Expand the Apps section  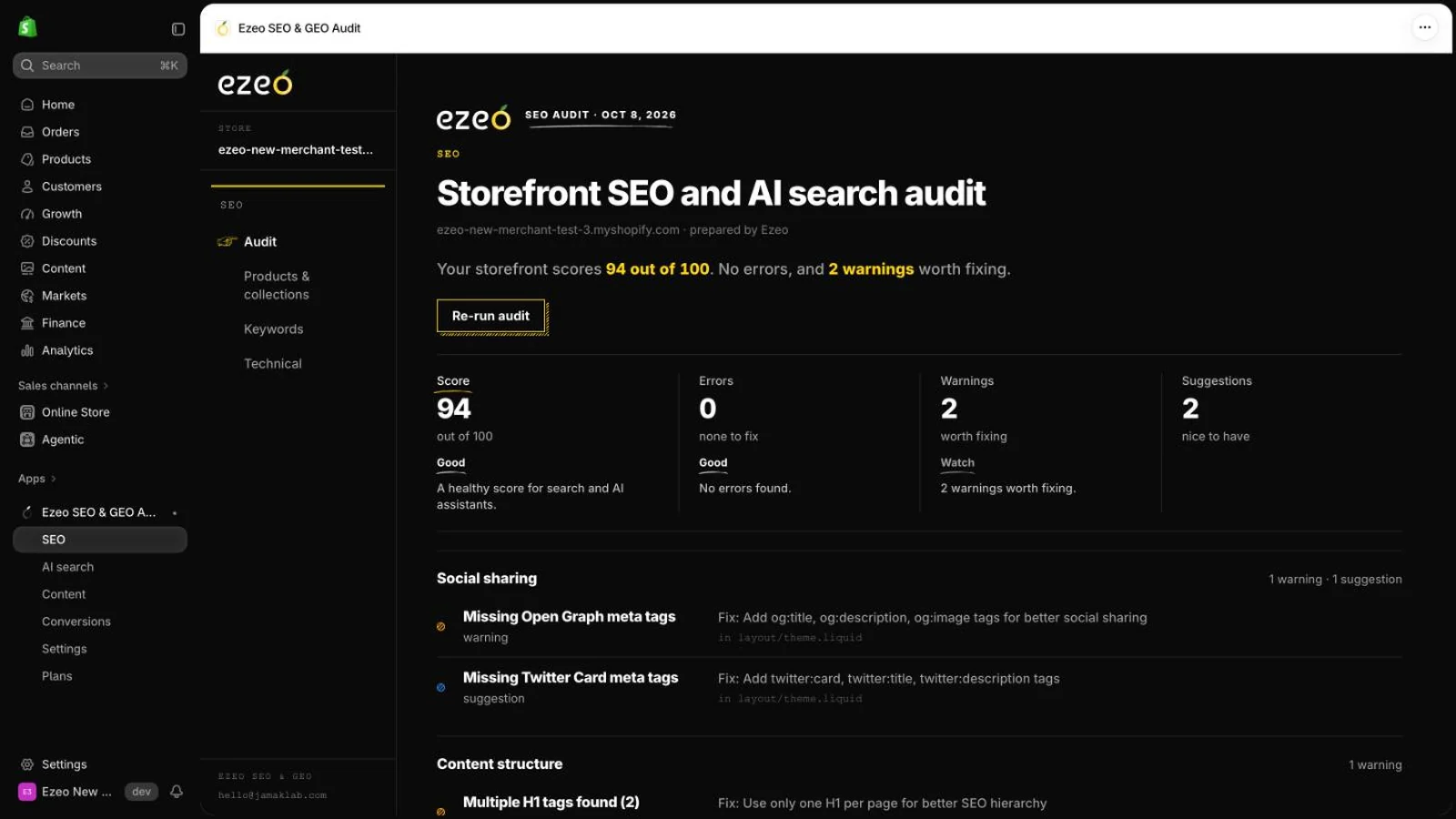pos(37,479)
